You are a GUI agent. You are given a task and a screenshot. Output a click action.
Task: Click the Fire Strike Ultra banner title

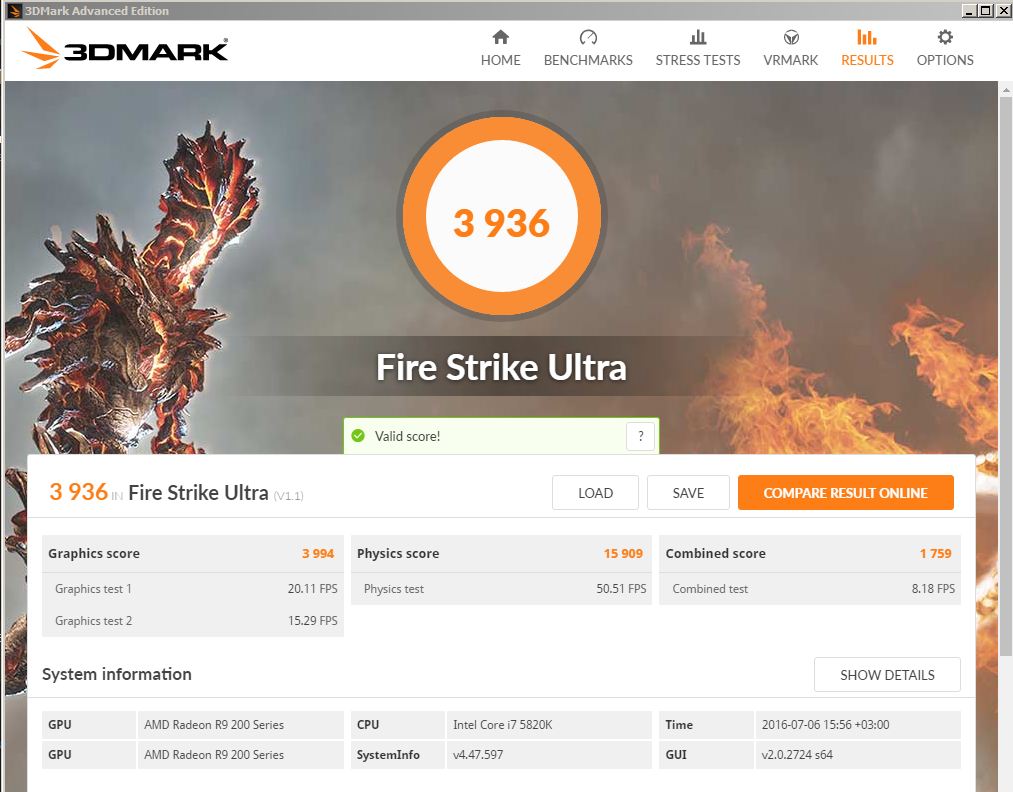point(501,367)
